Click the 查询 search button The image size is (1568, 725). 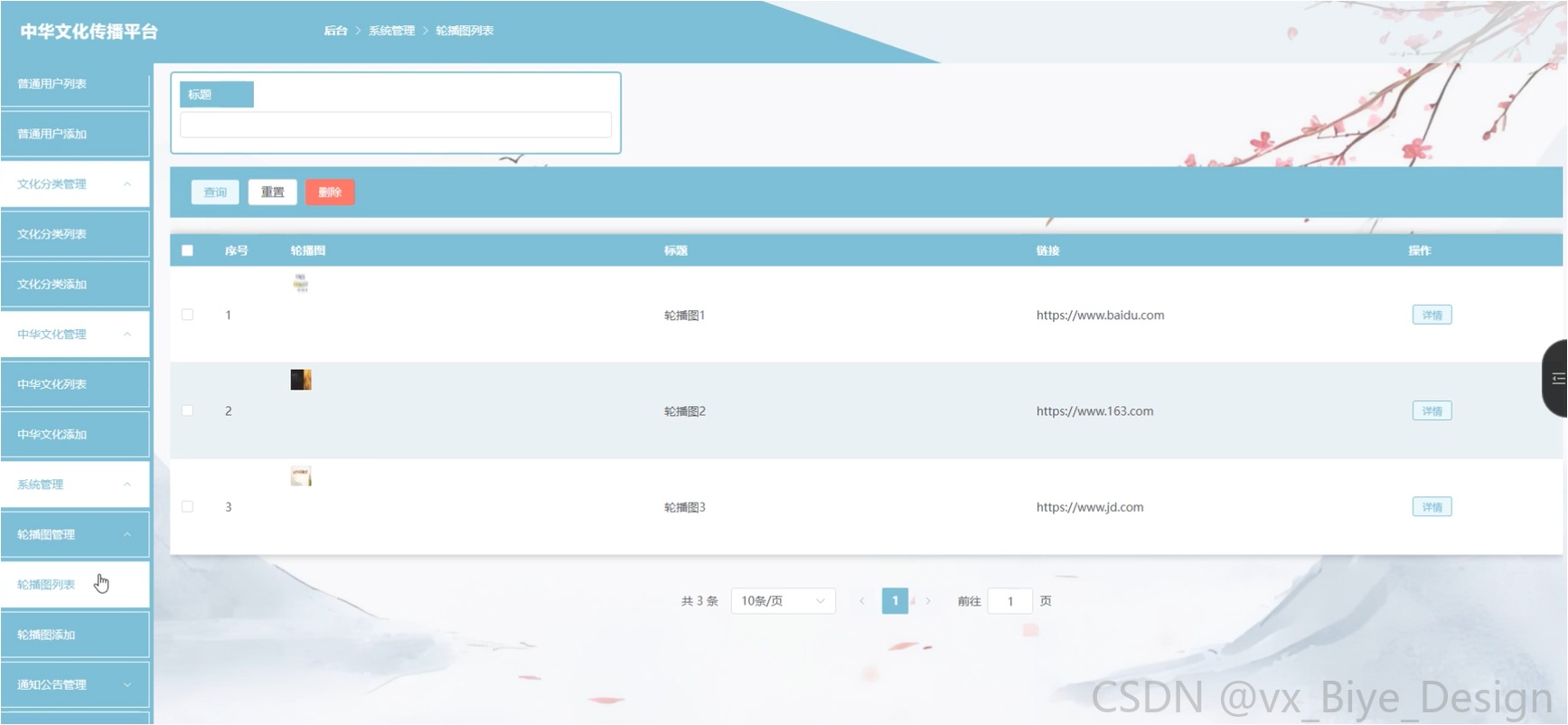(215, 192)
